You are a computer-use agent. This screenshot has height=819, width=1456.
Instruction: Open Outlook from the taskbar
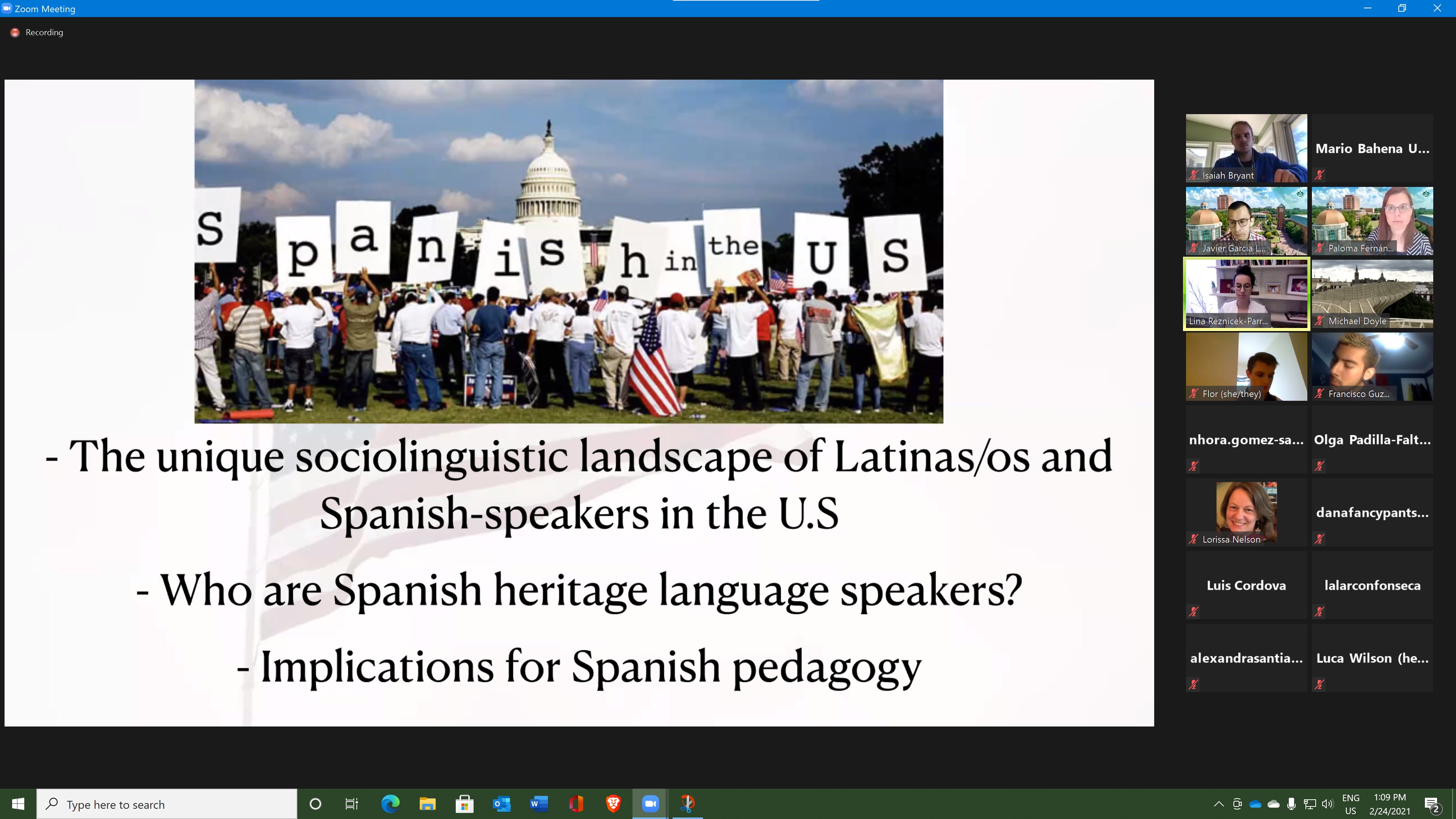501,803
